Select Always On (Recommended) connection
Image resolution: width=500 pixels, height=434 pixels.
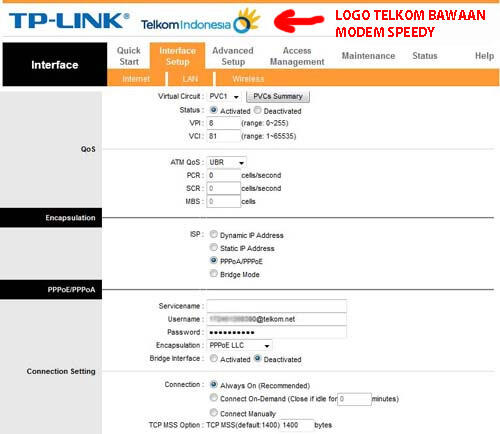214,385
